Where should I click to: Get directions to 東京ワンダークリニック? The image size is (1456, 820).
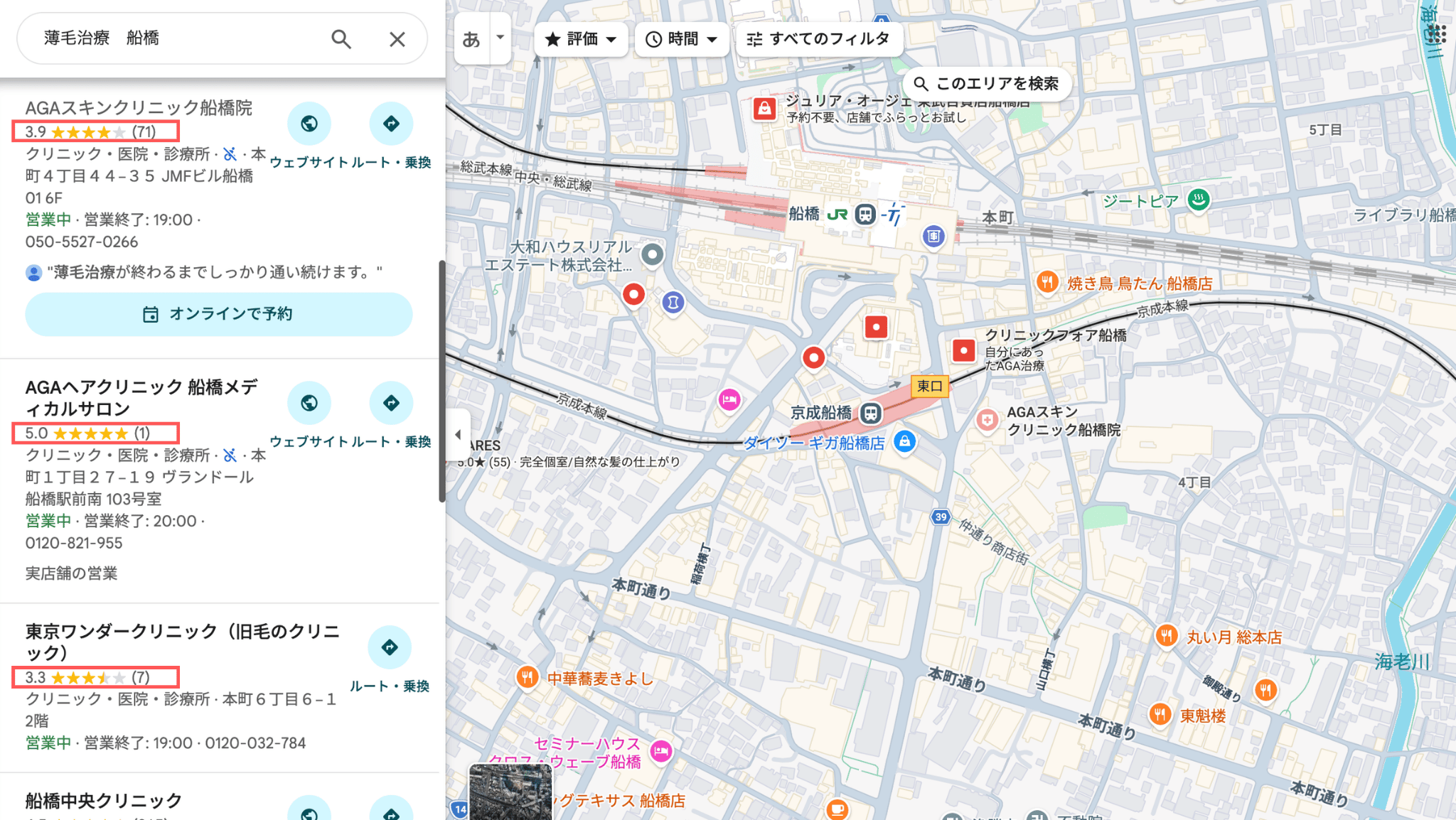(x=390, y=647)
